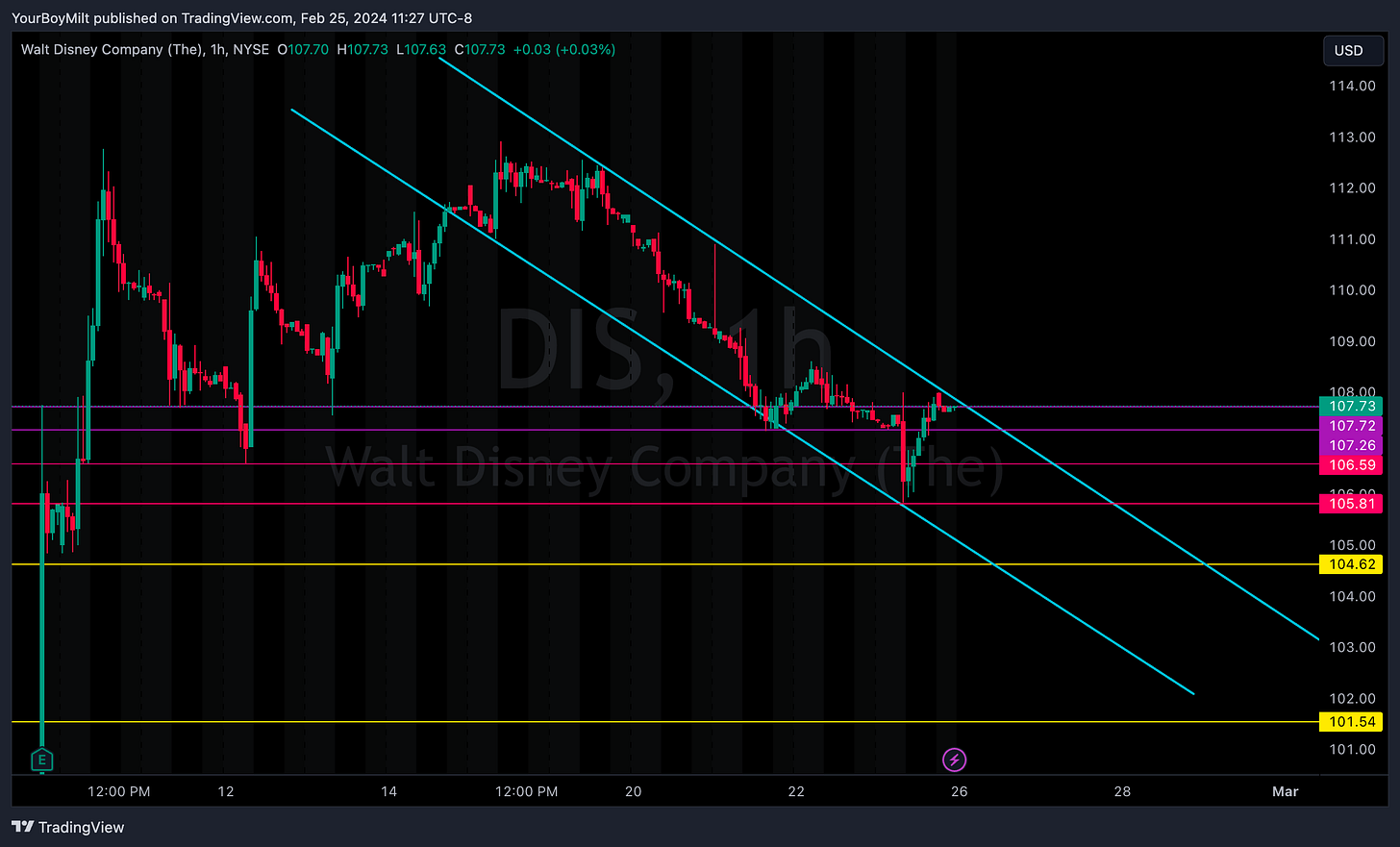This screenshot has width=1400, height=847.
Task: Click the earnings E marker icon
Action: point(41,760)
